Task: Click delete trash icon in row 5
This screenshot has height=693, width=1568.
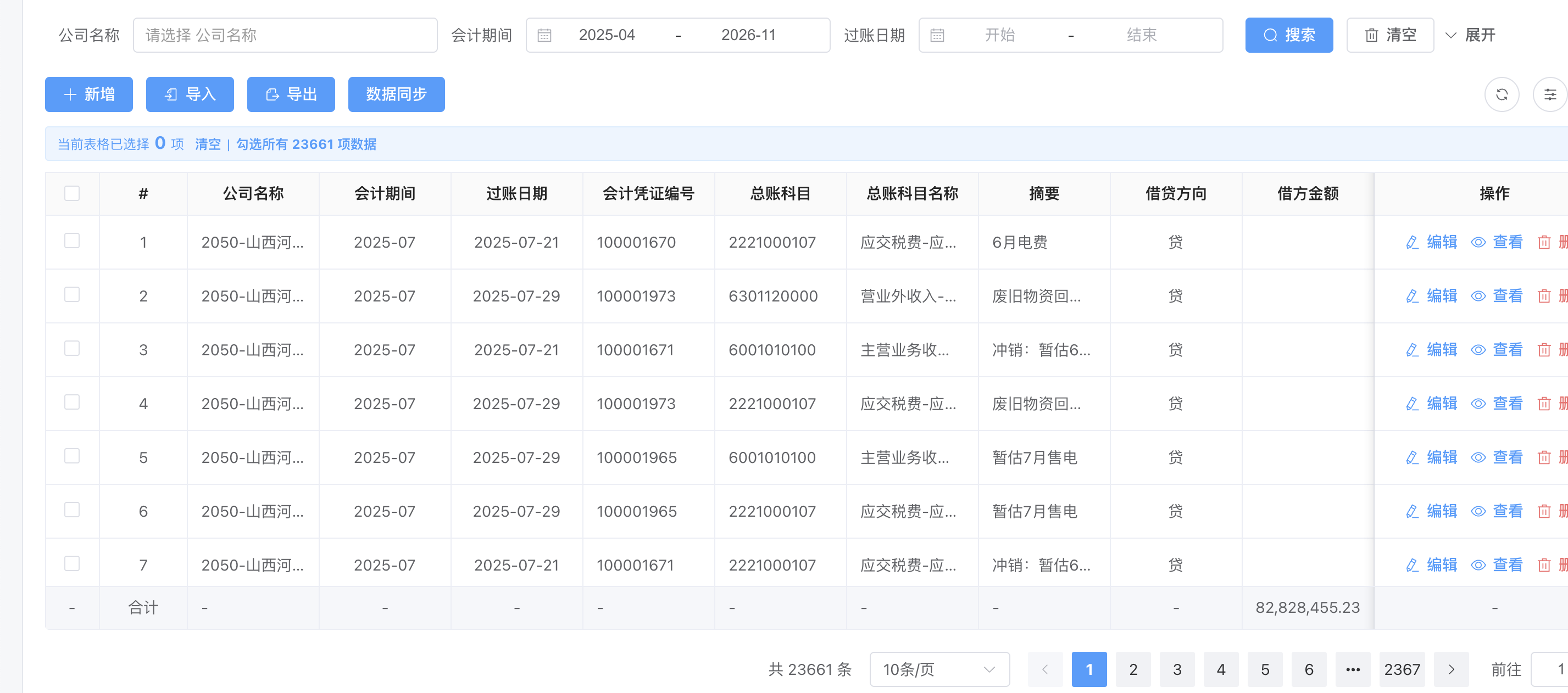Action: coord(1544,457)
